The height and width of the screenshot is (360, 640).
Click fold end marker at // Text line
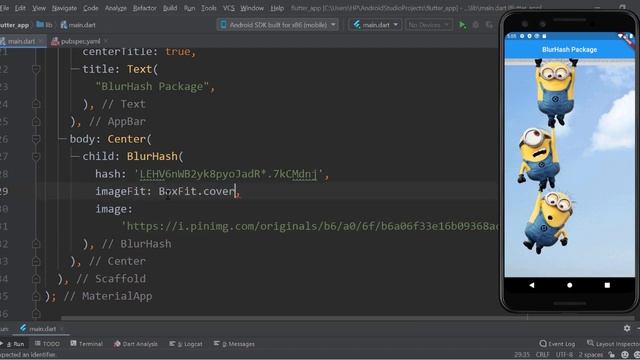tap(36, 104)
